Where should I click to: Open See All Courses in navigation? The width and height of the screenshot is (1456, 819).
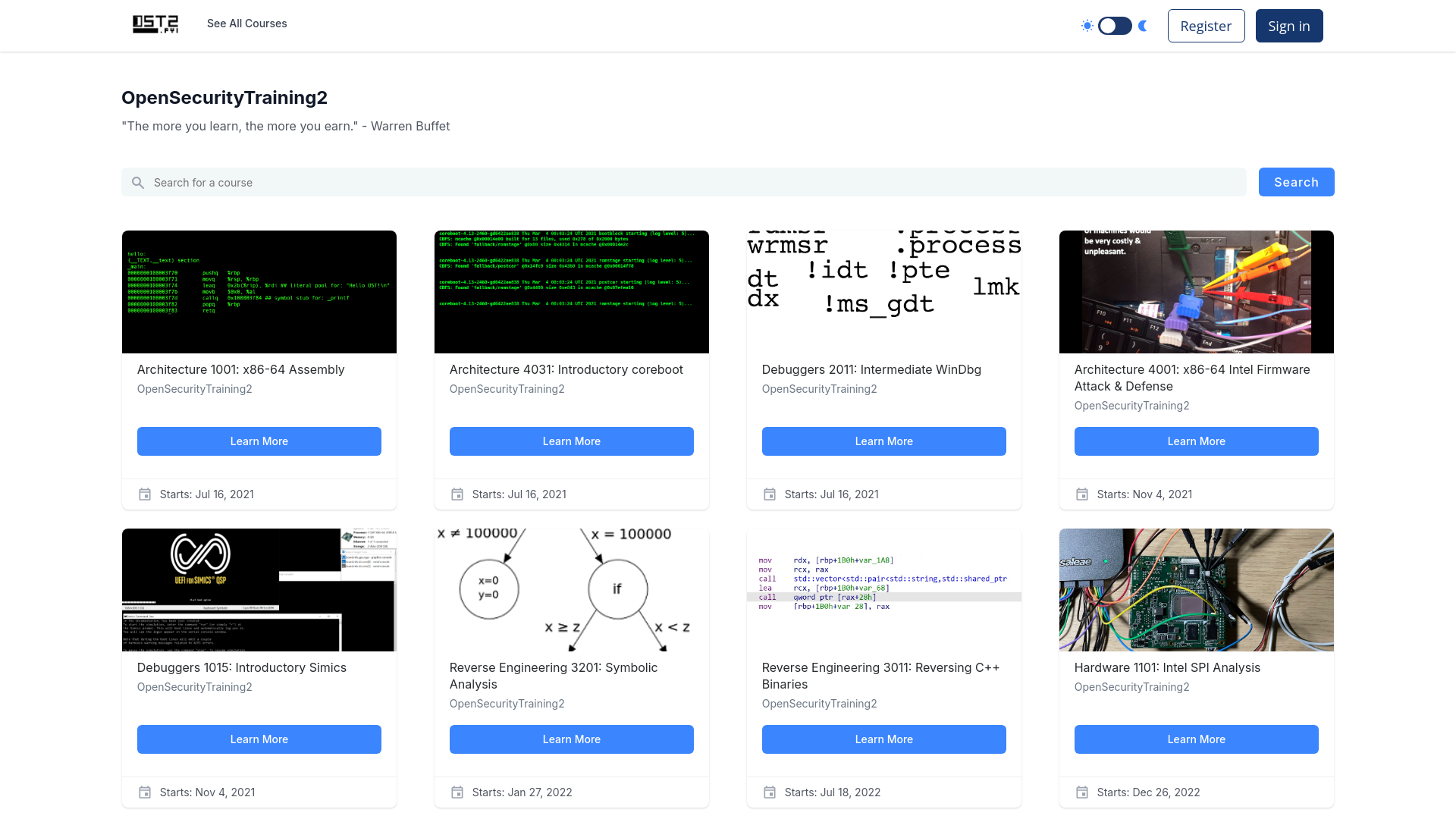pos(247,24)
